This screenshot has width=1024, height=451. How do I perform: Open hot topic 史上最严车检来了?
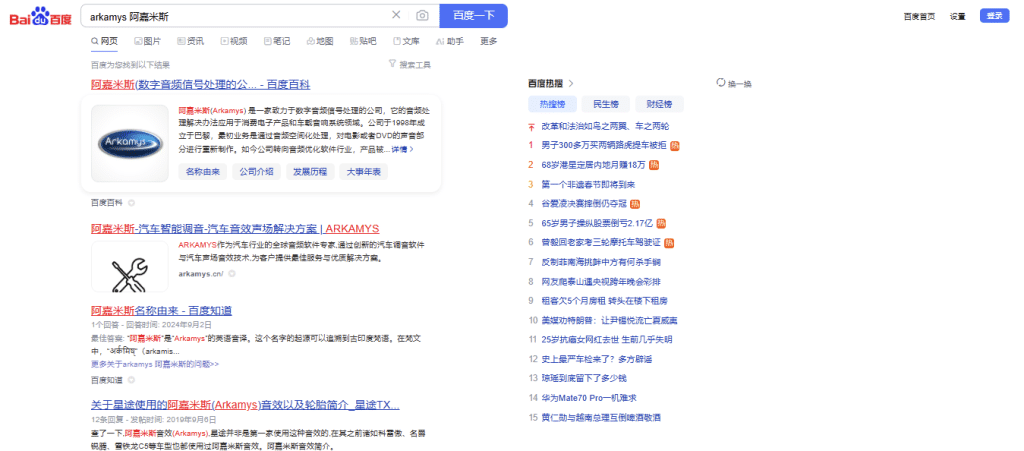point(597,359)
